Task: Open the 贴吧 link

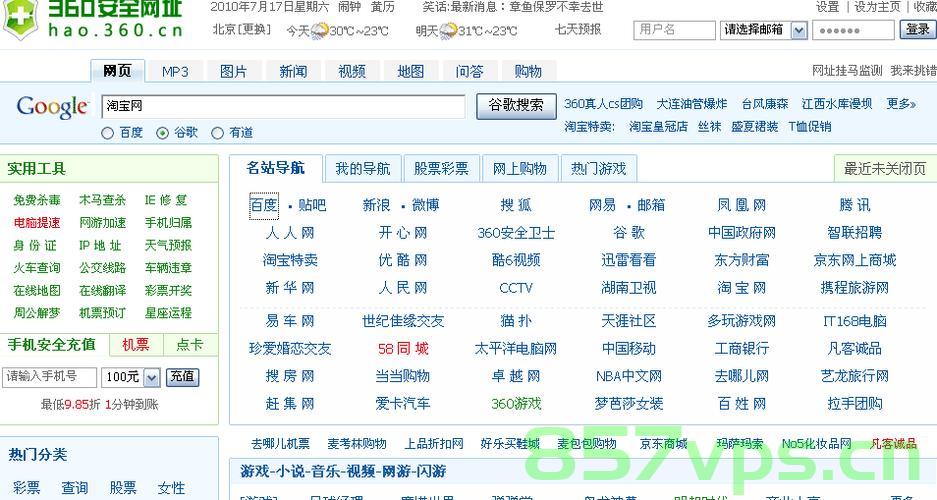Action: click(312, 206)
